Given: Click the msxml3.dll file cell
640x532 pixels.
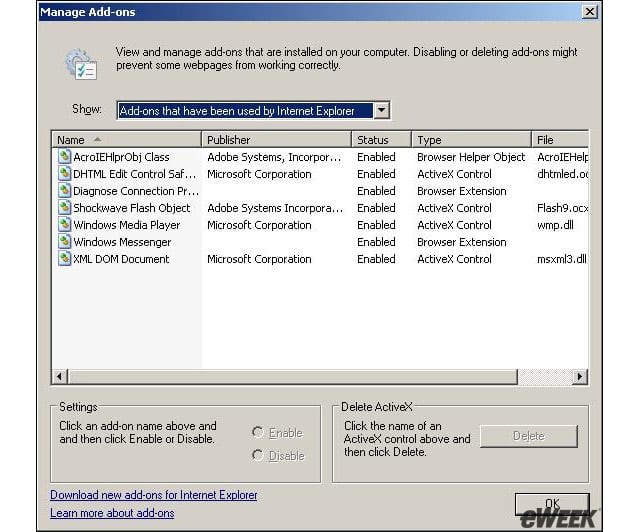Looking at the screenshot, I should (562, 259).
